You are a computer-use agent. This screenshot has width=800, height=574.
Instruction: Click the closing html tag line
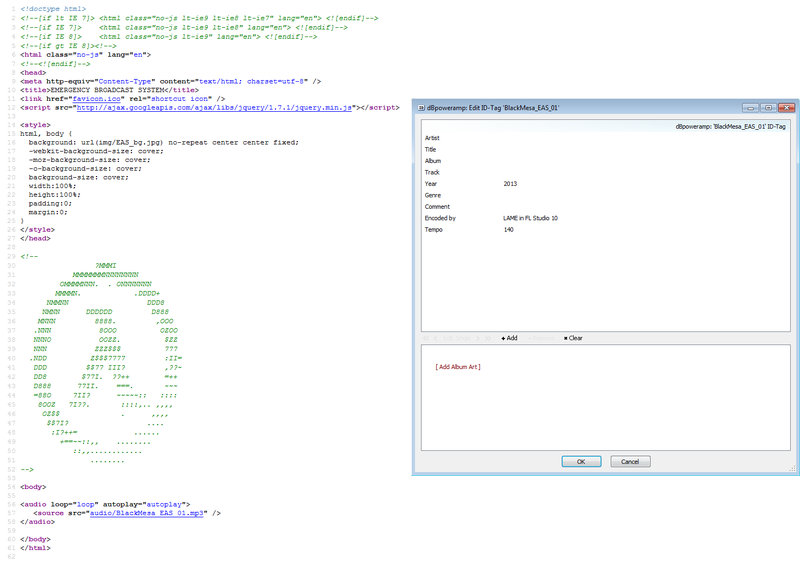[35, 548]
